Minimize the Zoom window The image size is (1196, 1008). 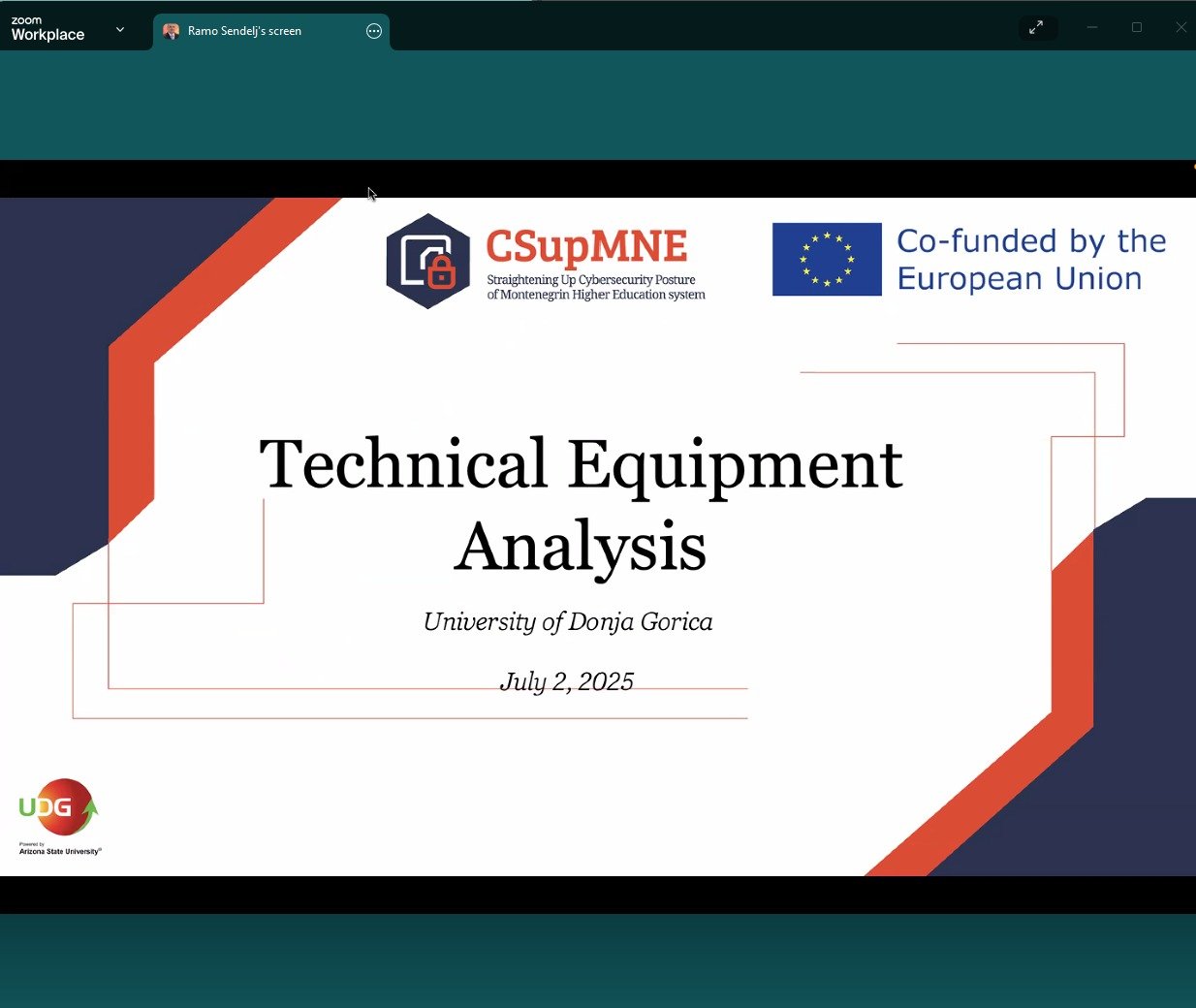click(x=1092, y=27)
